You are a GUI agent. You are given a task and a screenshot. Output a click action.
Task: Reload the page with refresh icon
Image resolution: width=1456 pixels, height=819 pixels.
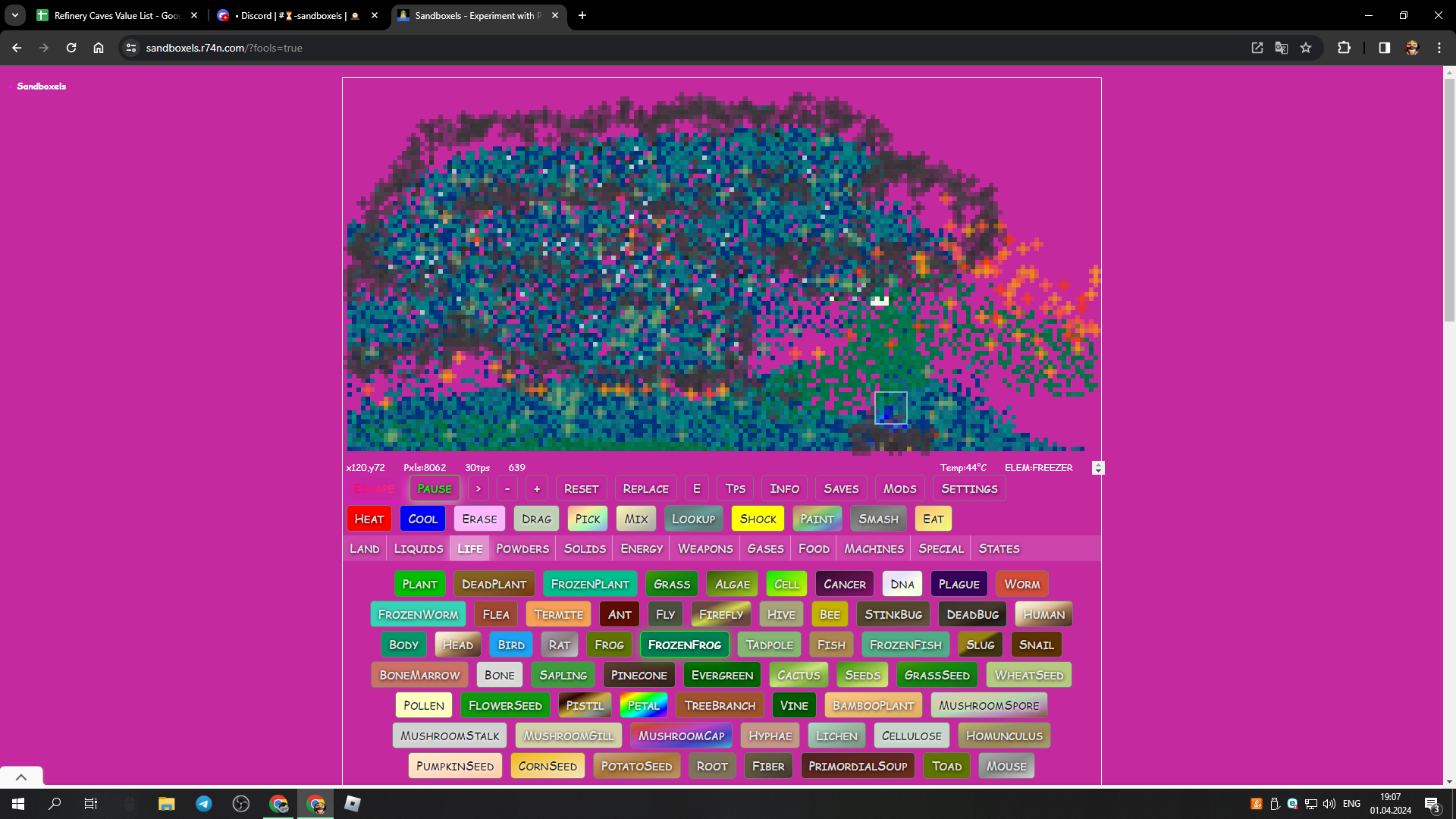(x=71, y=48)
